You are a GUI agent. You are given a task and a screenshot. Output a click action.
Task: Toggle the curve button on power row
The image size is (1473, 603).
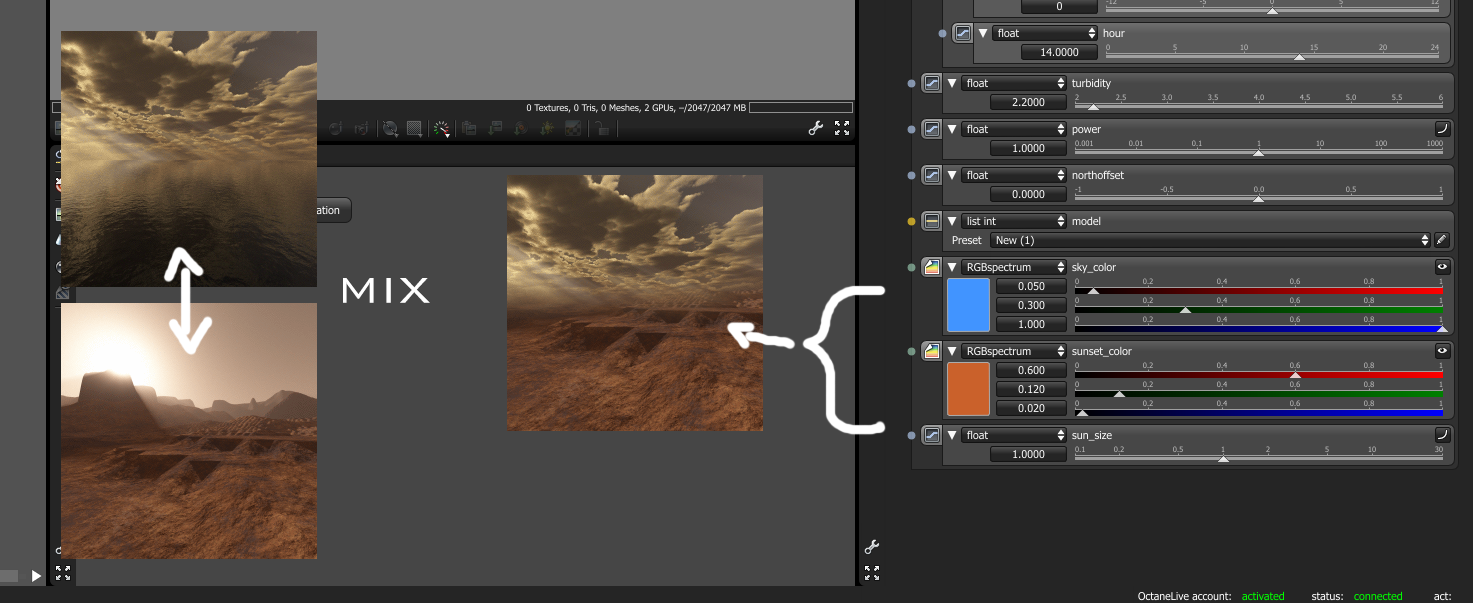pos(1442,128)
